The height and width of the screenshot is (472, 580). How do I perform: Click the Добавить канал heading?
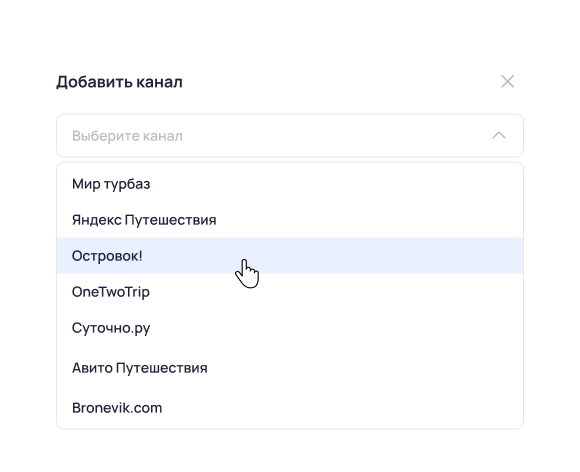point(119,82)
